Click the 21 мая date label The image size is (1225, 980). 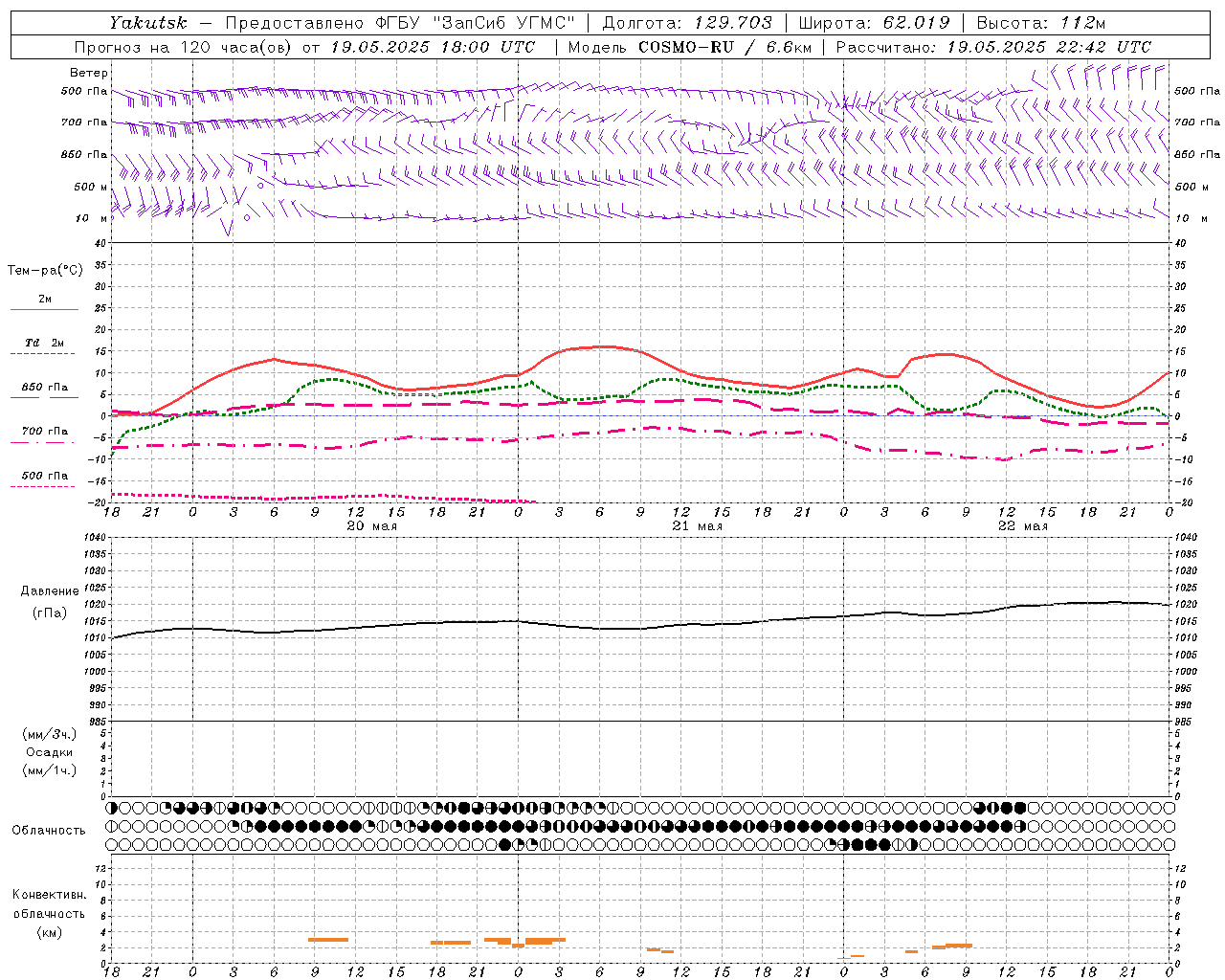pos(697,526)
